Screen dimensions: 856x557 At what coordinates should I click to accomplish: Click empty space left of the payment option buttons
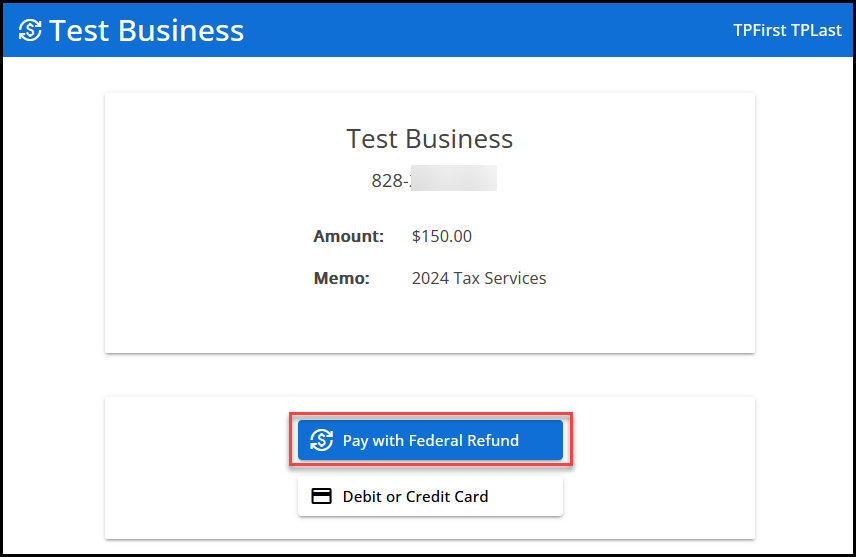point(200,468)
